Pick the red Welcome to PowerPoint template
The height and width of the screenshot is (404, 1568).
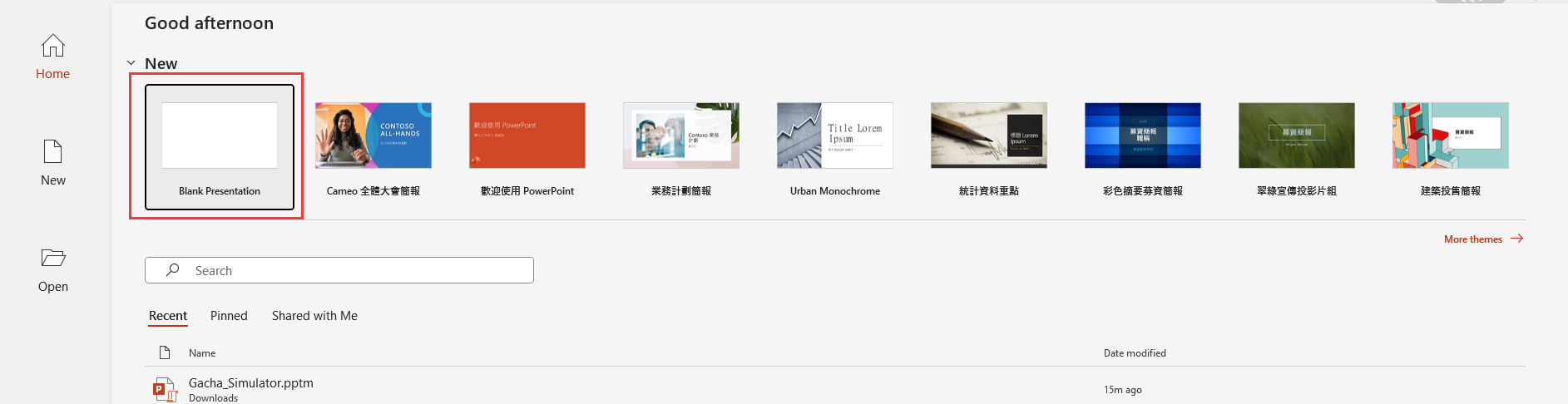click(x=527, y=135)
